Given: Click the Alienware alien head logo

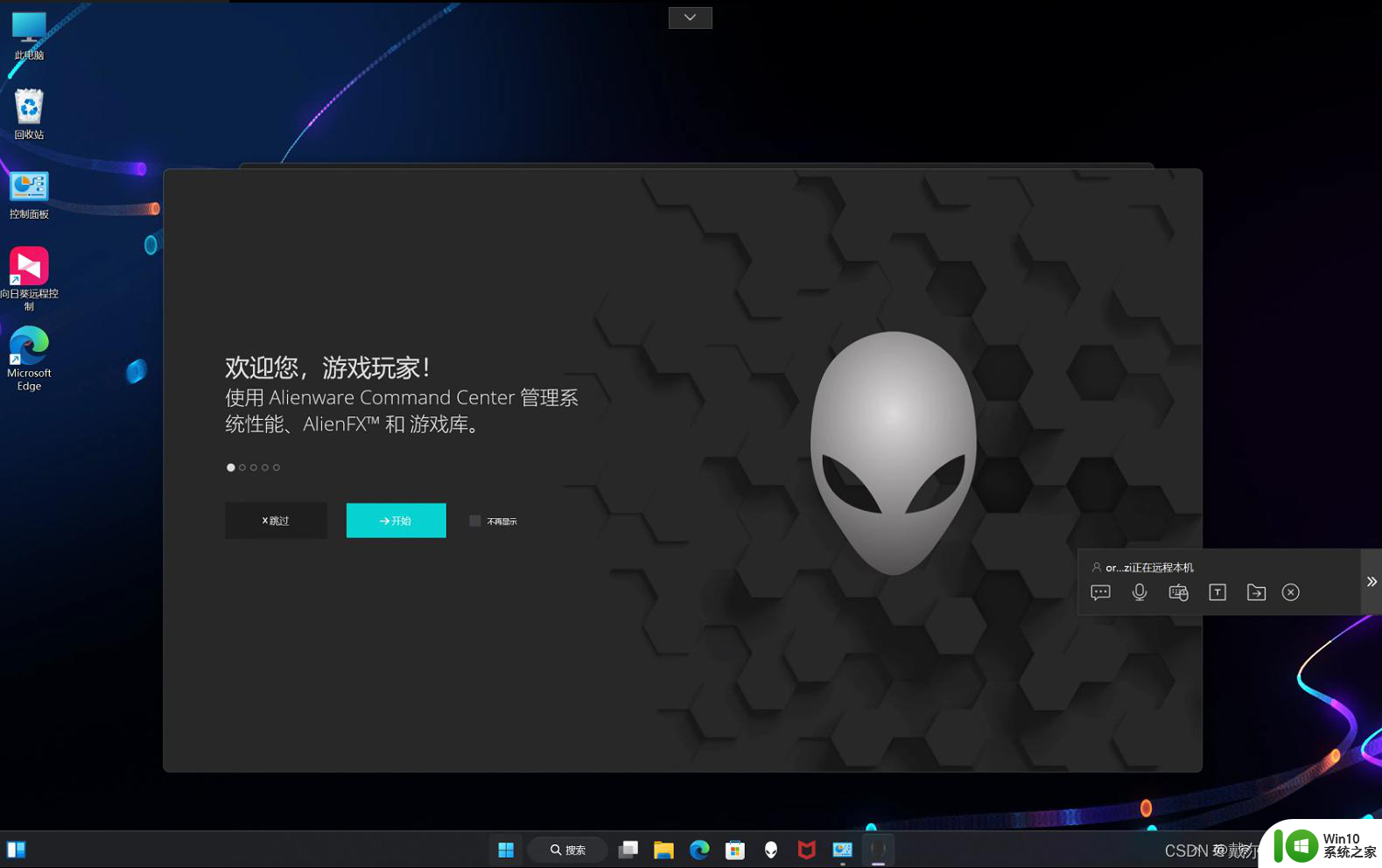Looking at the screenshot, I should coord(893,452).
